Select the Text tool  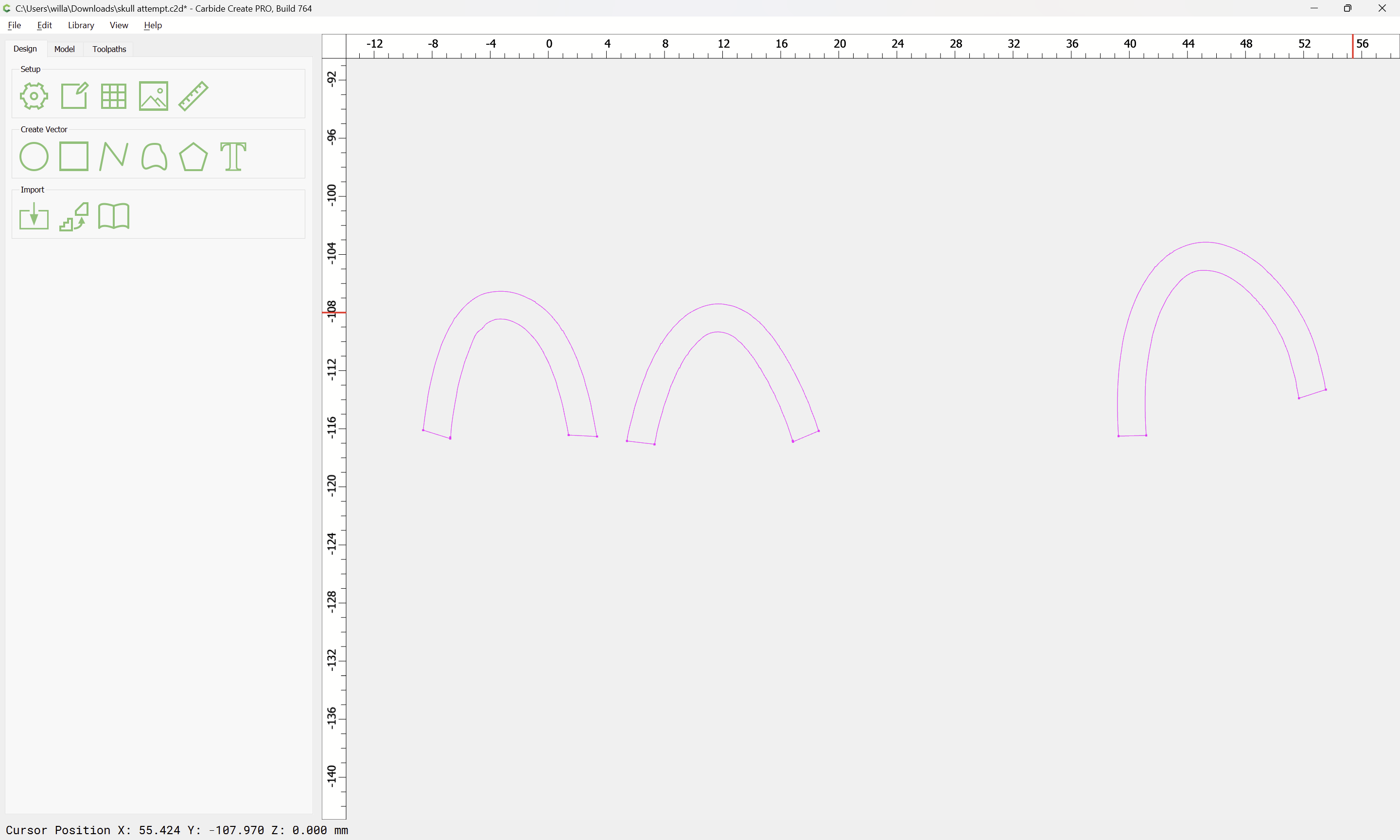click(x=233, y=156)
